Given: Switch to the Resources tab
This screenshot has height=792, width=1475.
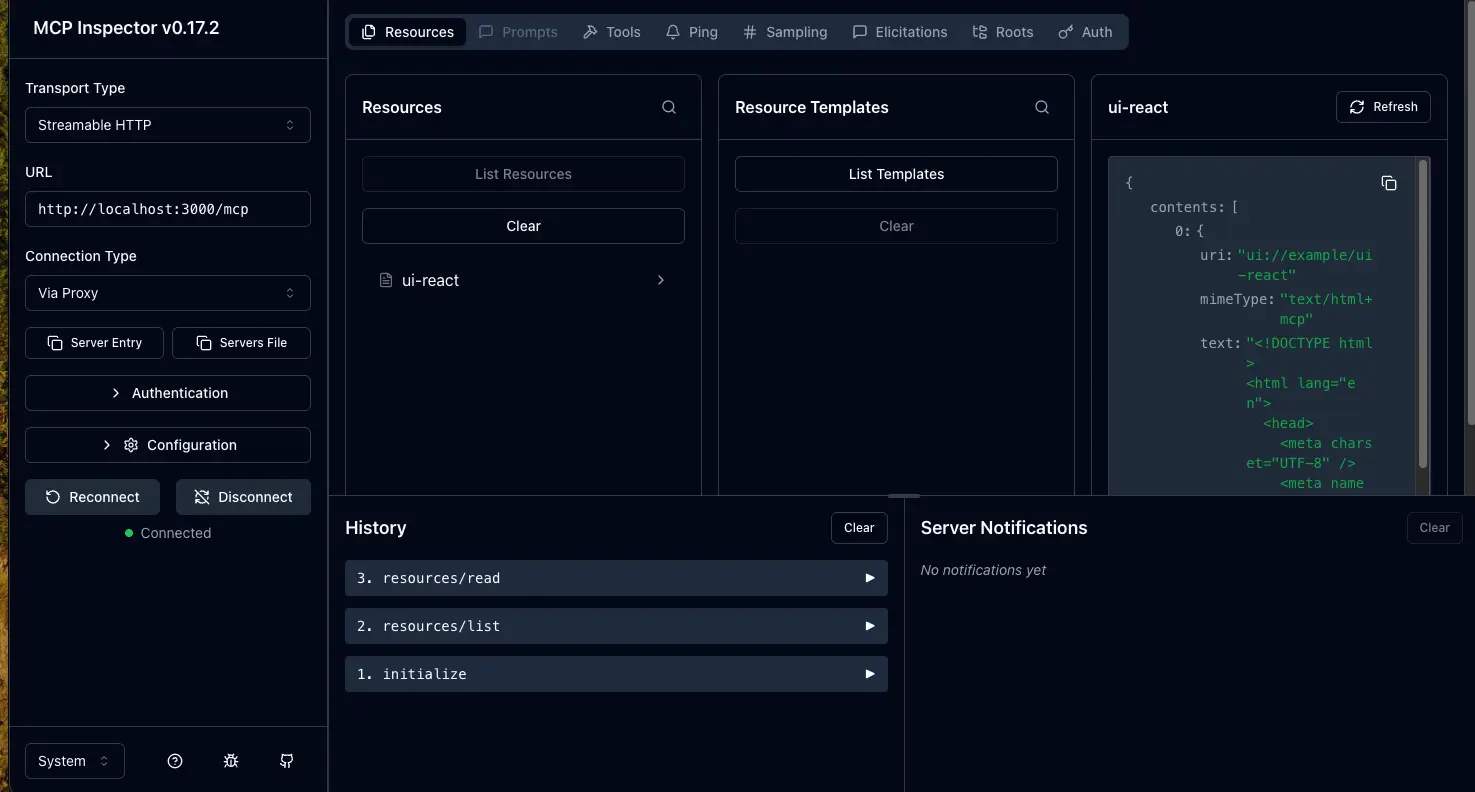Looking at the screenshot, I should coord(408,32).
